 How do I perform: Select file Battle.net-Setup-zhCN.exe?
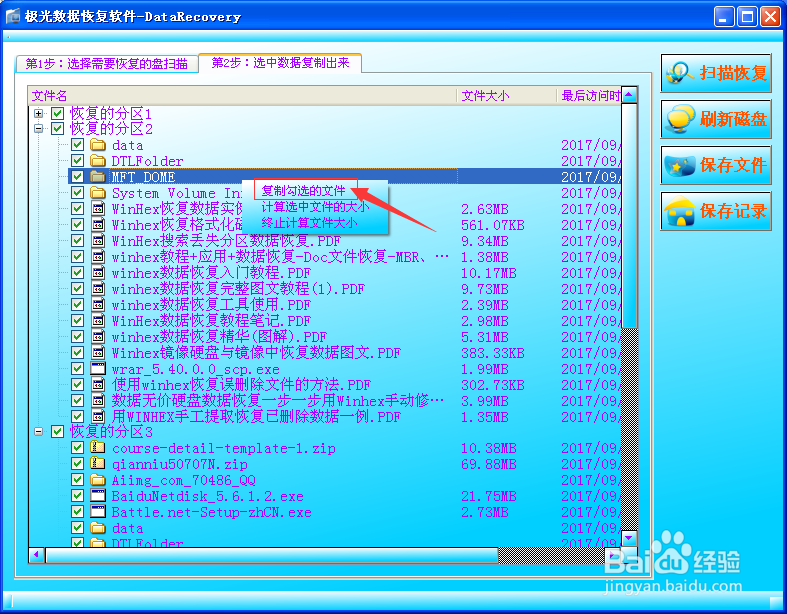coord(211,513)
